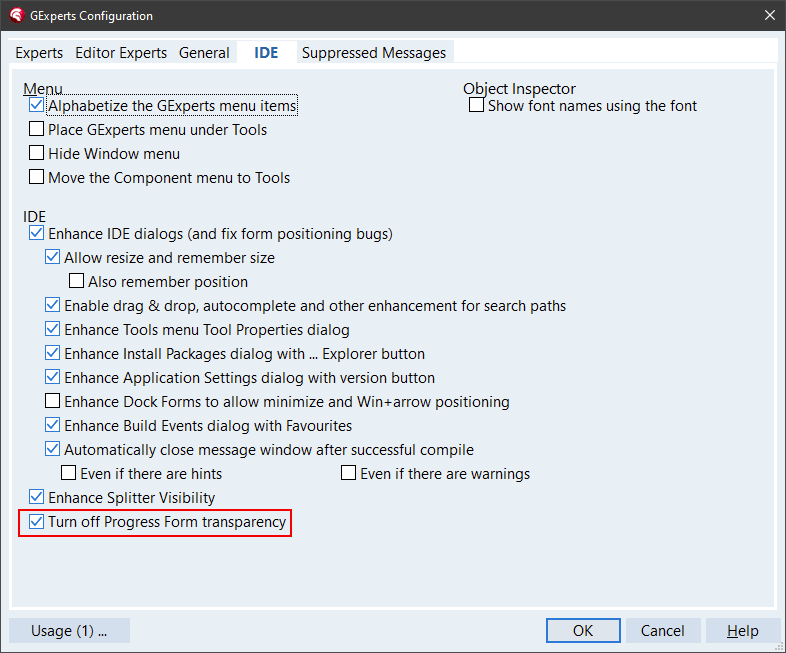Enable Enhance Dock Forms minimize option
The width and height of the screenshot is (786, 653).
click(53, 402)
